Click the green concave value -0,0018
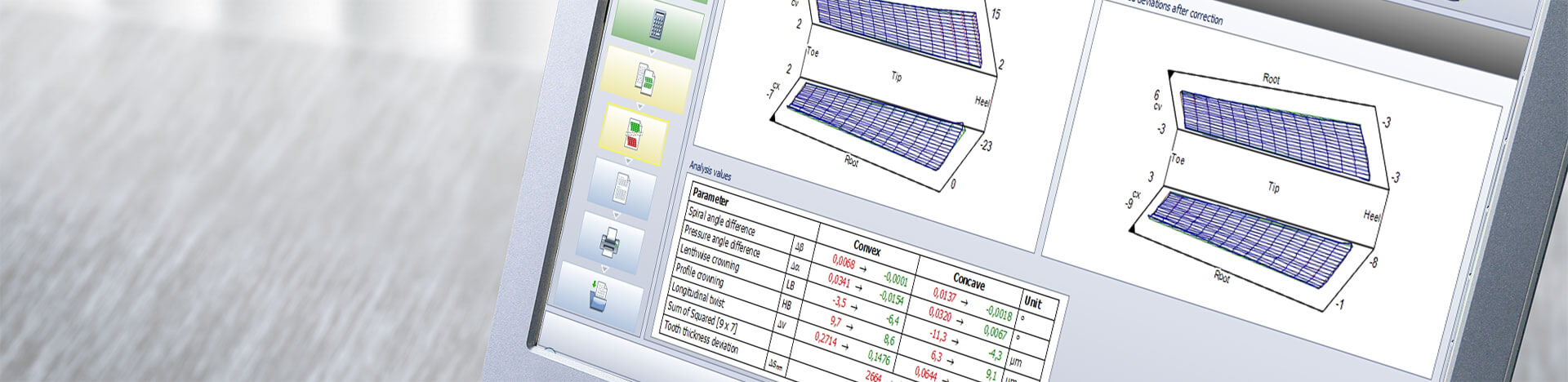 pyautogui.click(x=999, y=314)
